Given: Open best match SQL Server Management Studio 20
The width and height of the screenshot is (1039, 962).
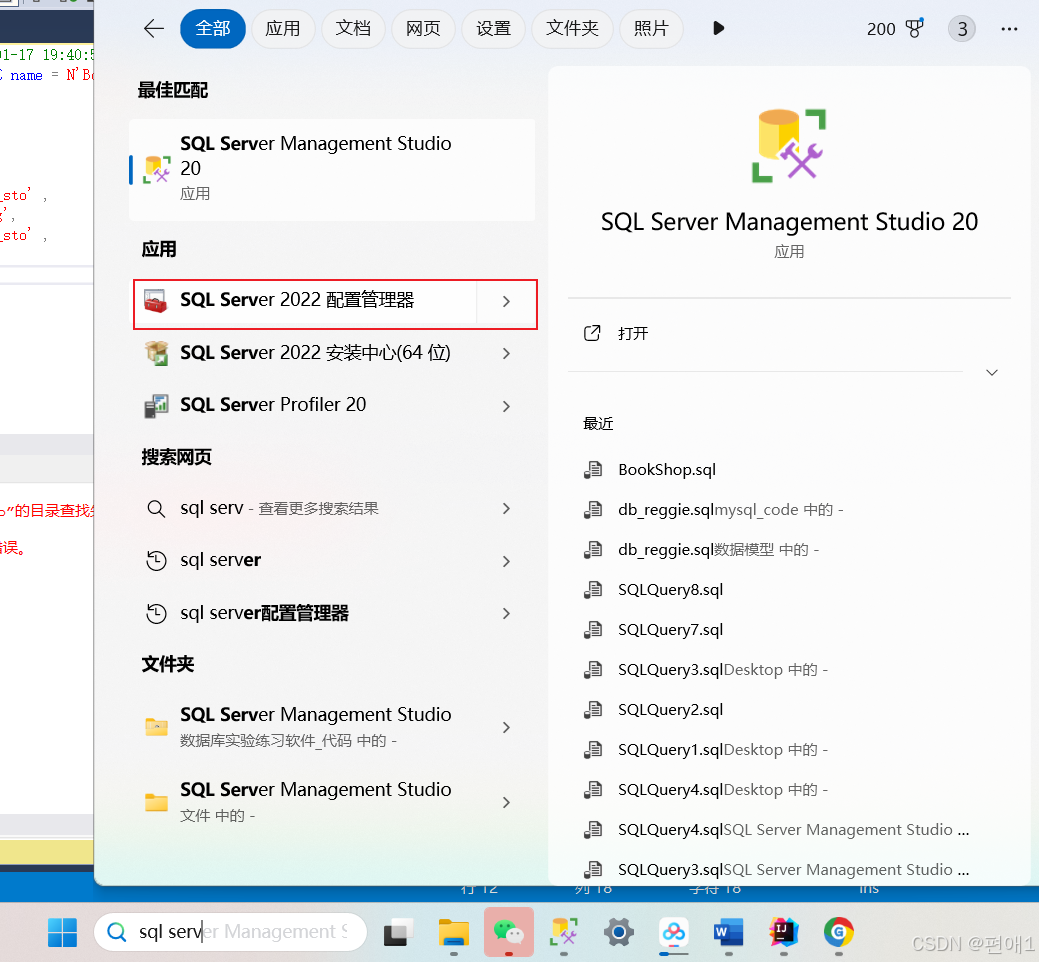Looking at the screenshot, I should point(332,170).
